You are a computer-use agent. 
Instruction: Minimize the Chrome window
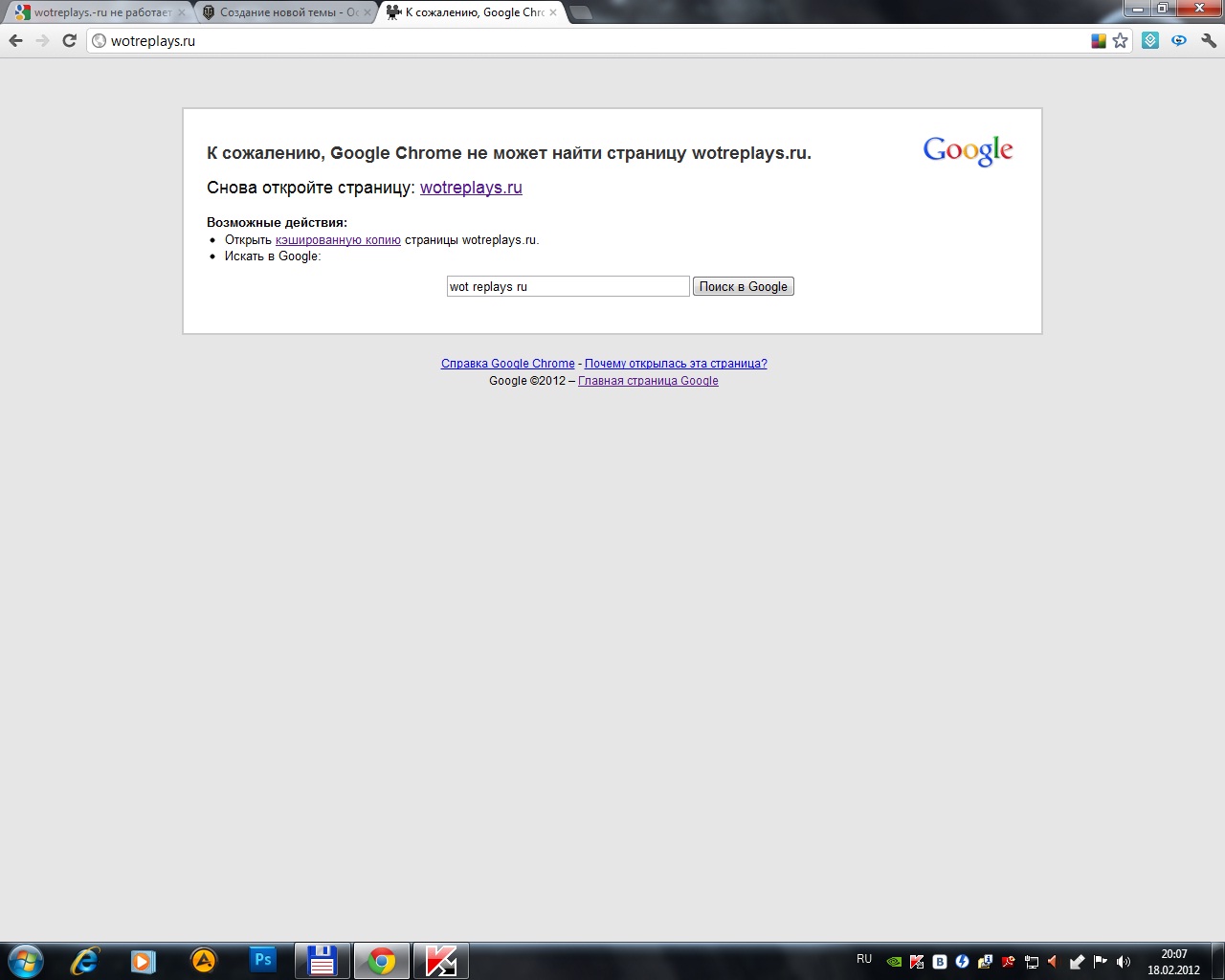[1138, 9]
